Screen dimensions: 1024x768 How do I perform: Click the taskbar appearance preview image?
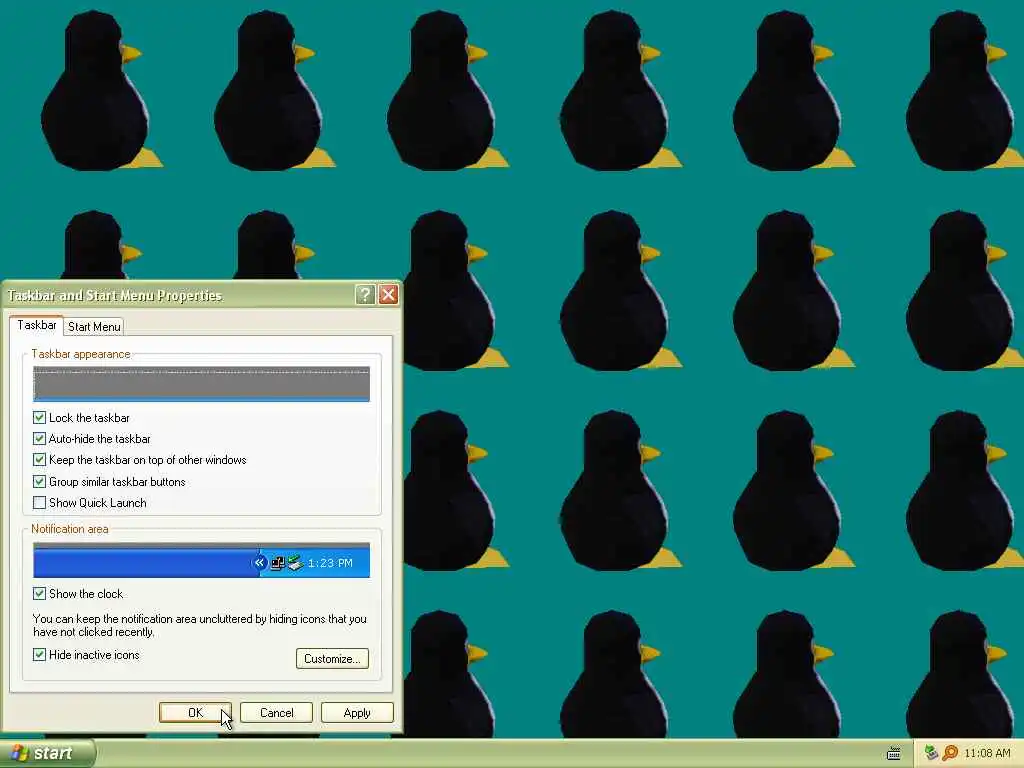(x=201, y=384)
